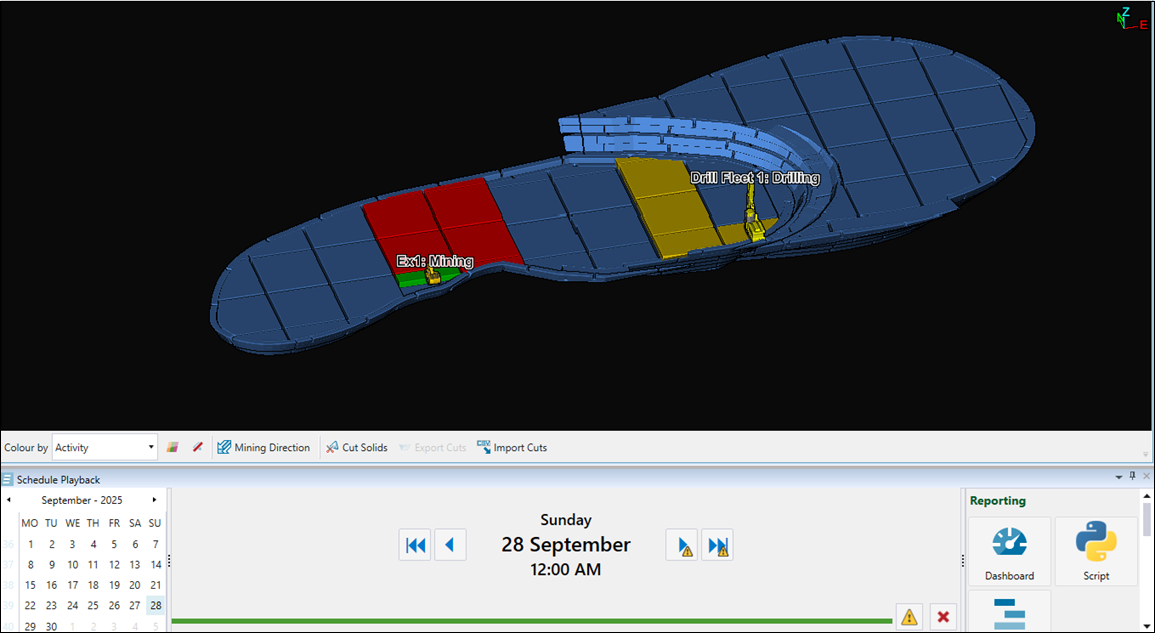
Task: Step playback backward one period
Action: (450, 545)
